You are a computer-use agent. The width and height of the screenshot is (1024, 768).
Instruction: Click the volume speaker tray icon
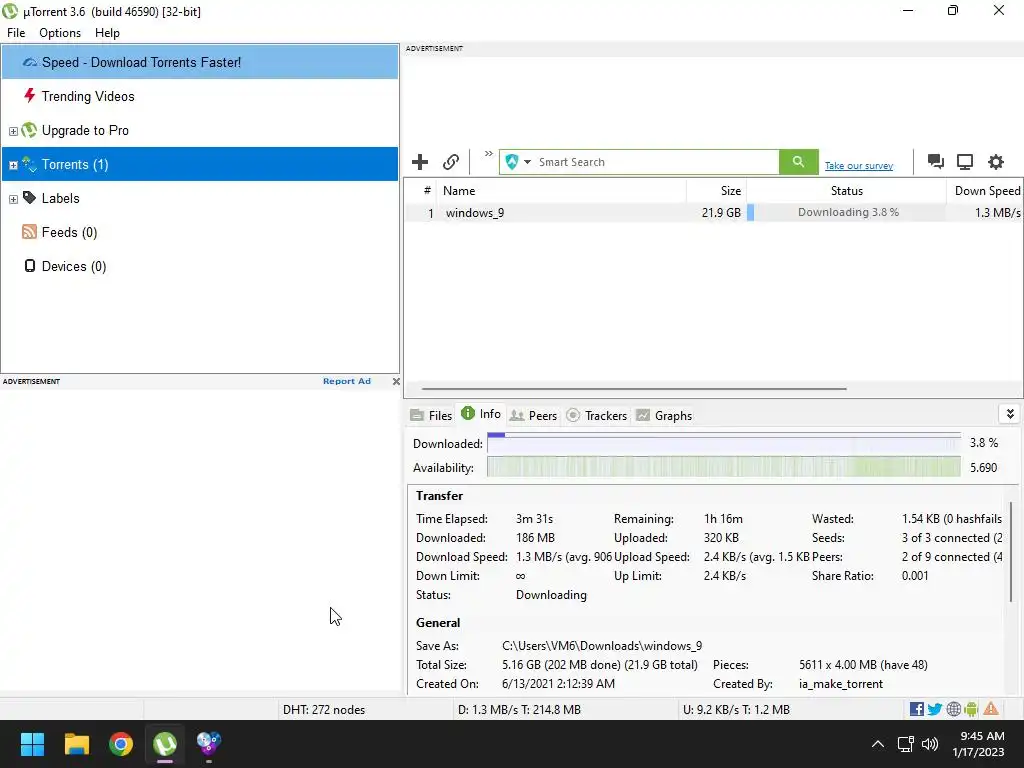[x=930, y=744]
